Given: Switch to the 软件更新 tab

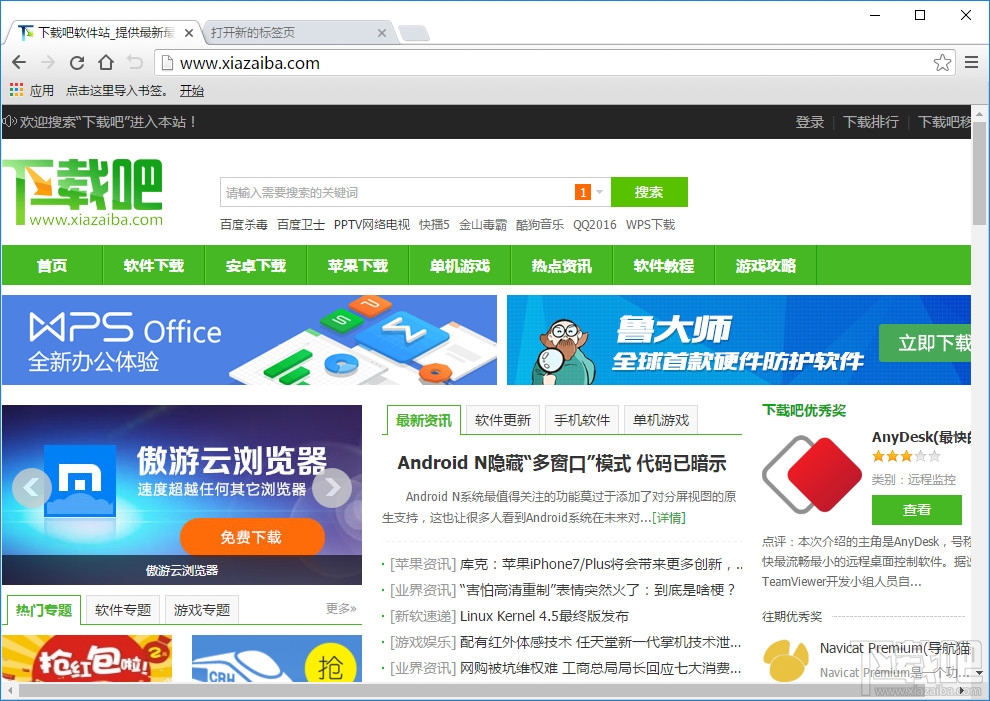Looking at the screenshot, I should (x=502, y=419).
